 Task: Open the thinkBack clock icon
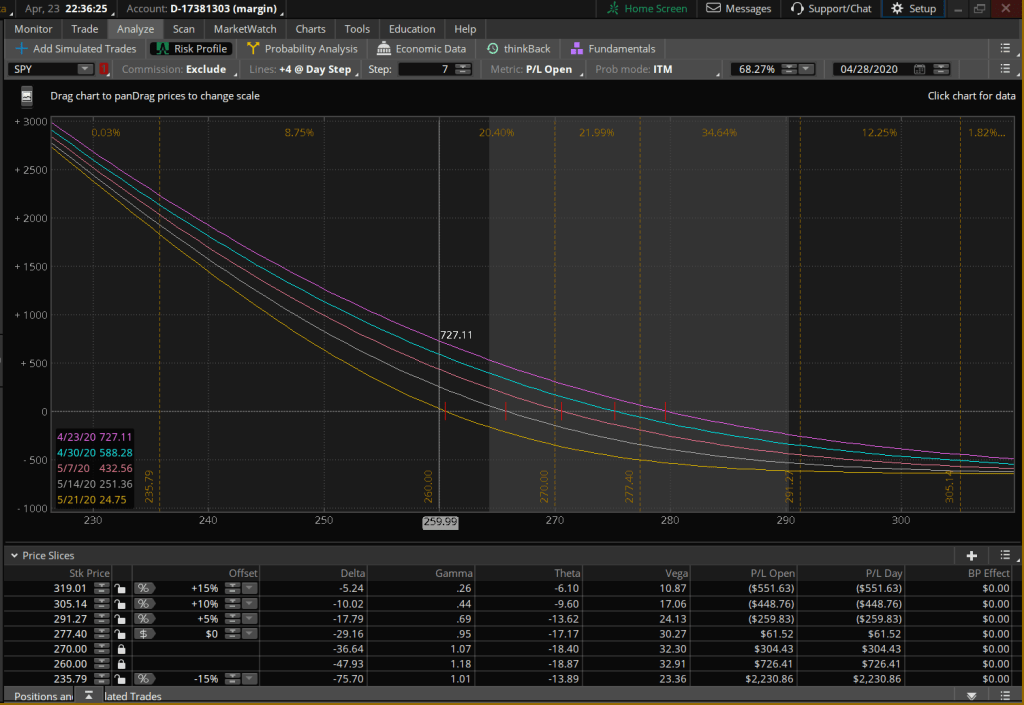[493, 49]
